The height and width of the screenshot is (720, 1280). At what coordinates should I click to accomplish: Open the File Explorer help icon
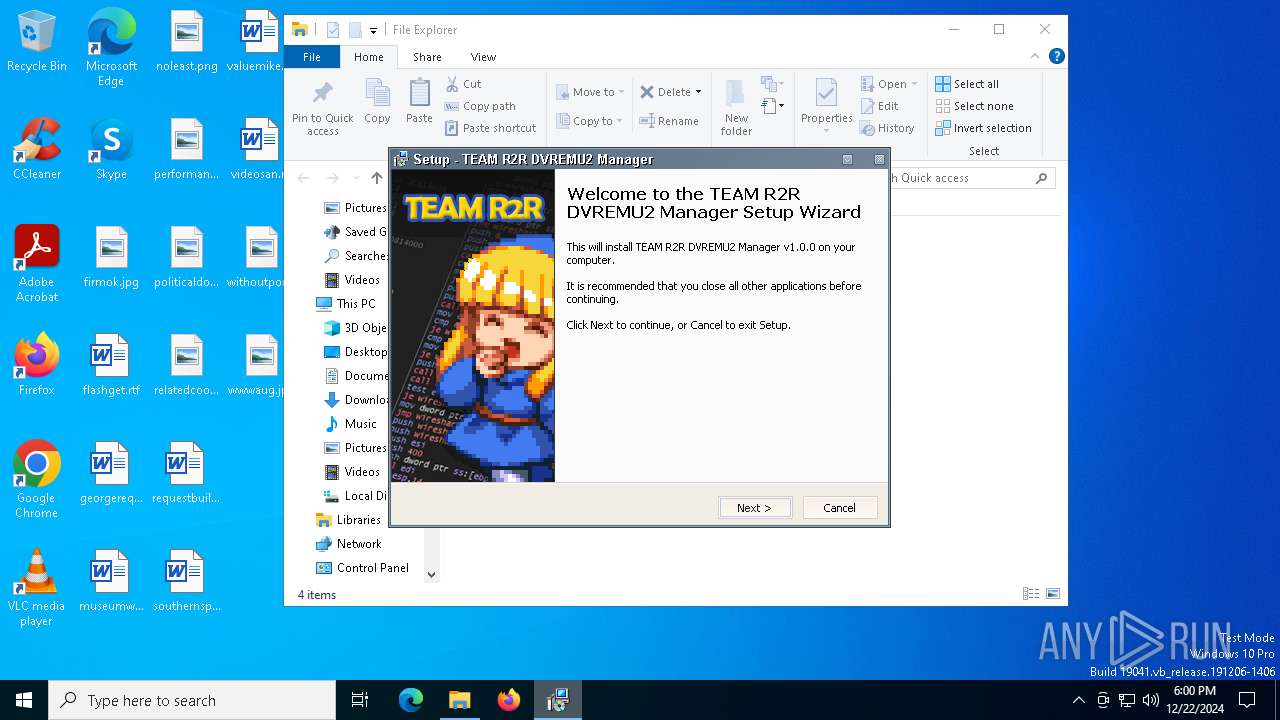click(x=1056, y=57)
